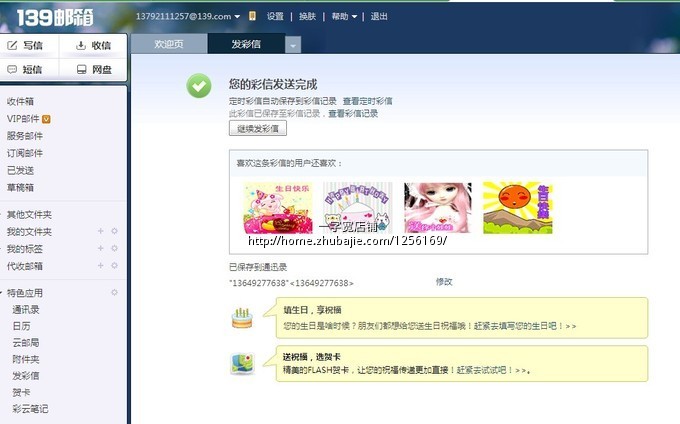Screen dimensions: 680x424
Task: Open the 查看彩信记录 link
Action: 353,114
